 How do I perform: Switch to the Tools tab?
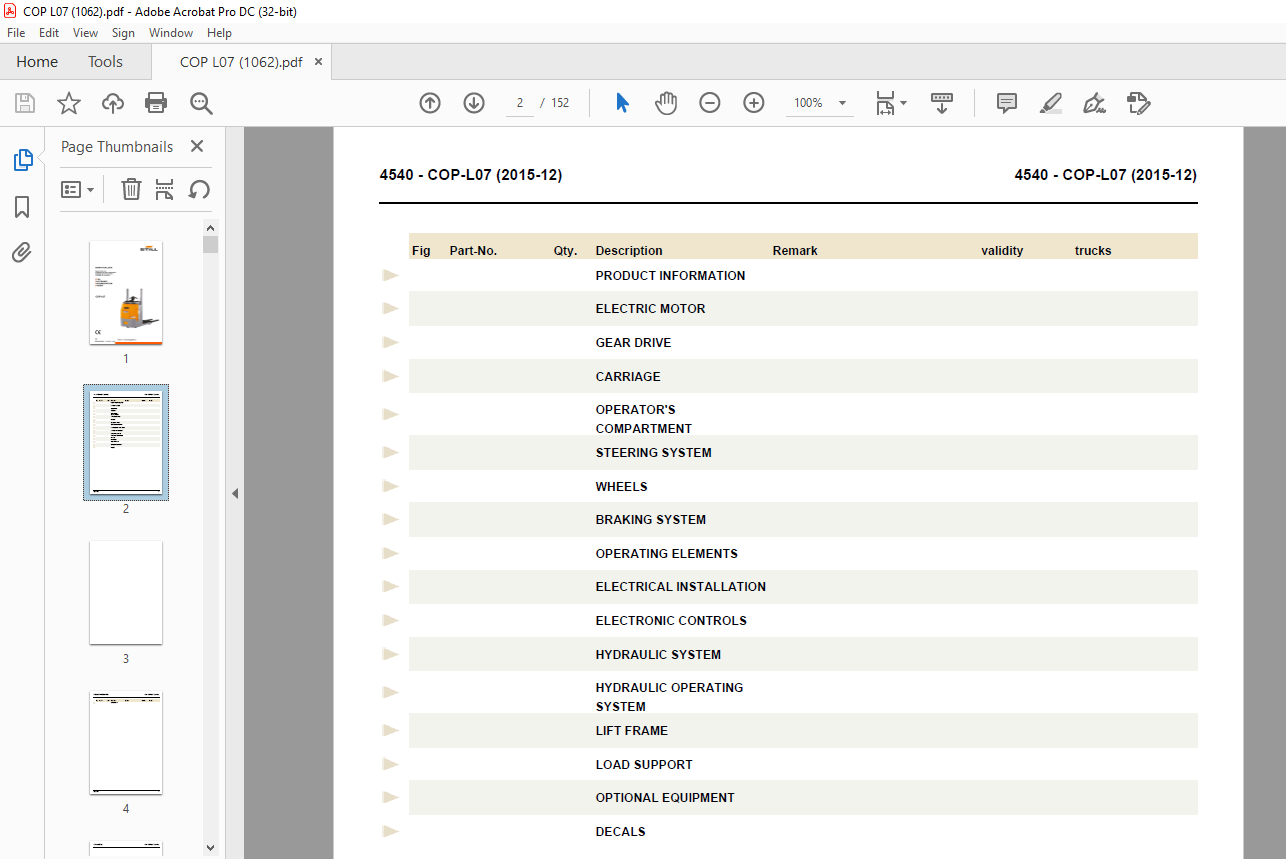[105, 62]
